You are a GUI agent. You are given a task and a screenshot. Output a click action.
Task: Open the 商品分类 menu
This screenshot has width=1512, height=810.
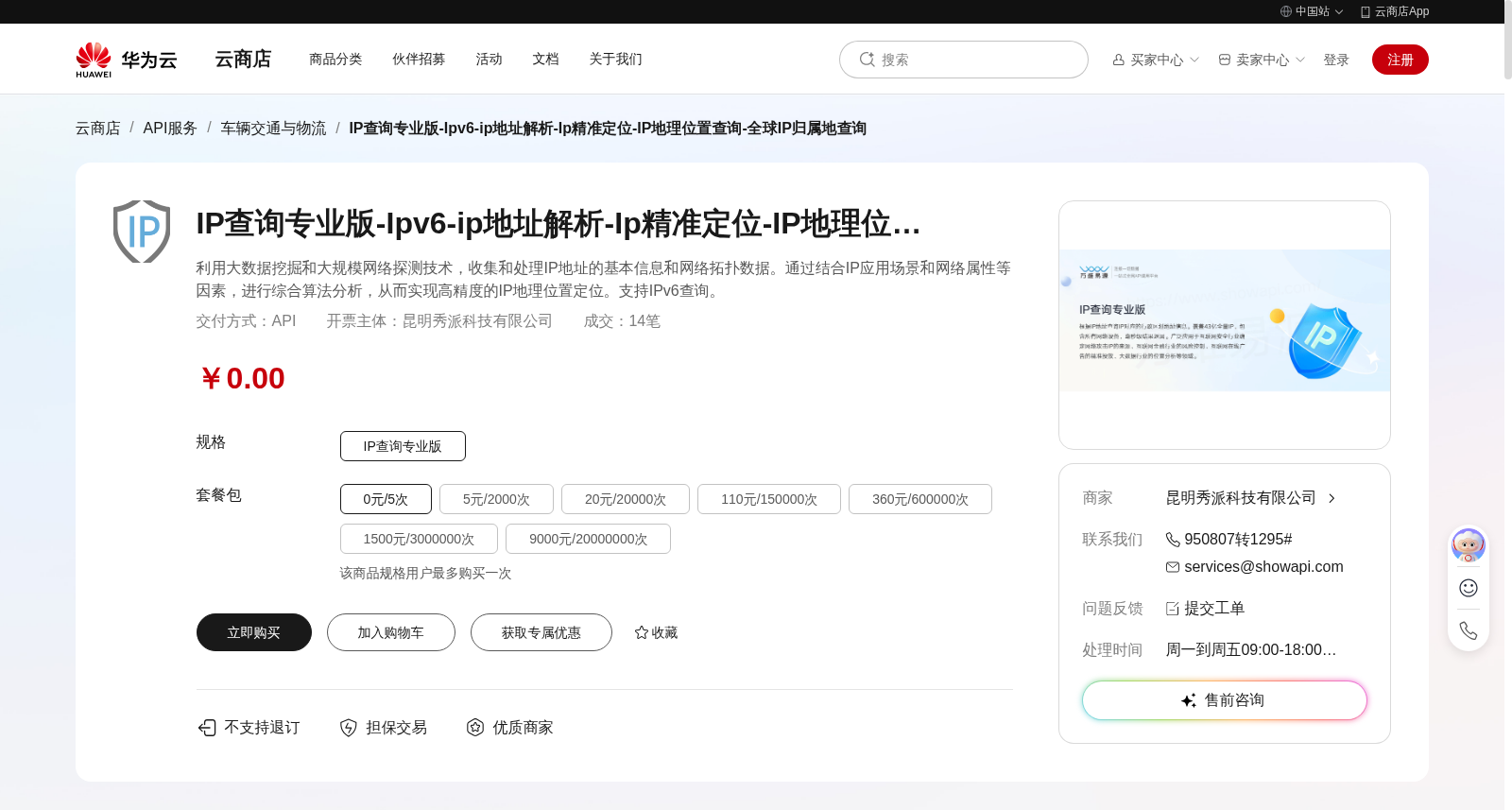pos(335,59)
